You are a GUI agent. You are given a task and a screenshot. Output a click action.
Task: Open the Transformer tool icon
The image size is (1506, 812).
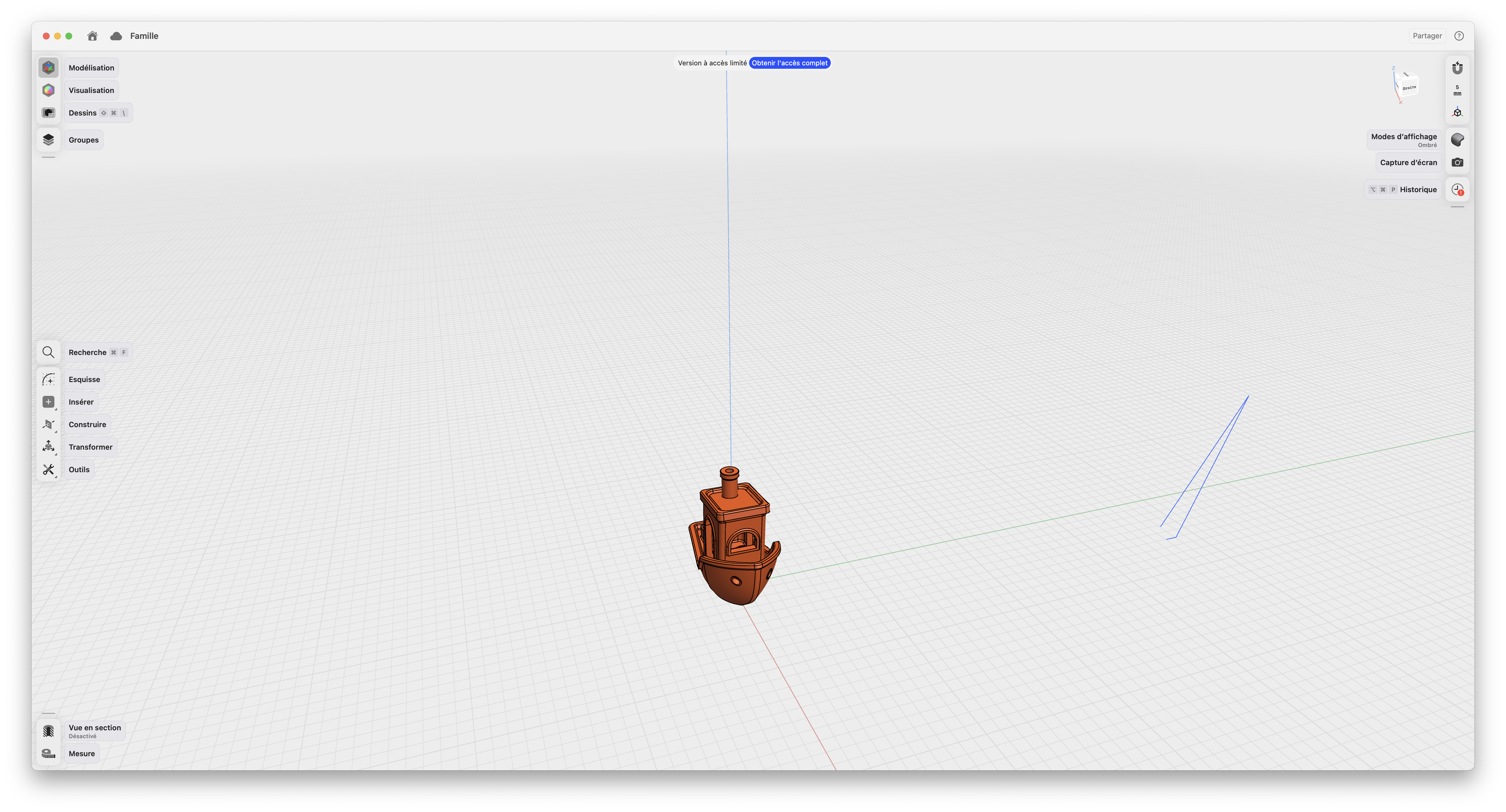(48, 447)
